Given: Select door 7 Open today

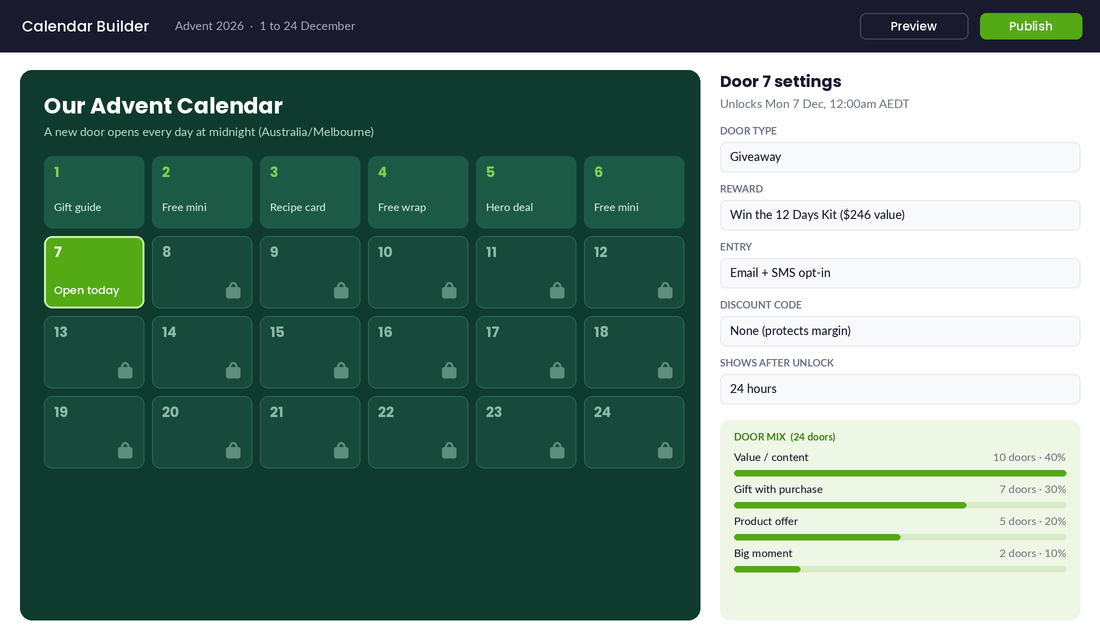Looking at the screenshot, I should [94, 272].
